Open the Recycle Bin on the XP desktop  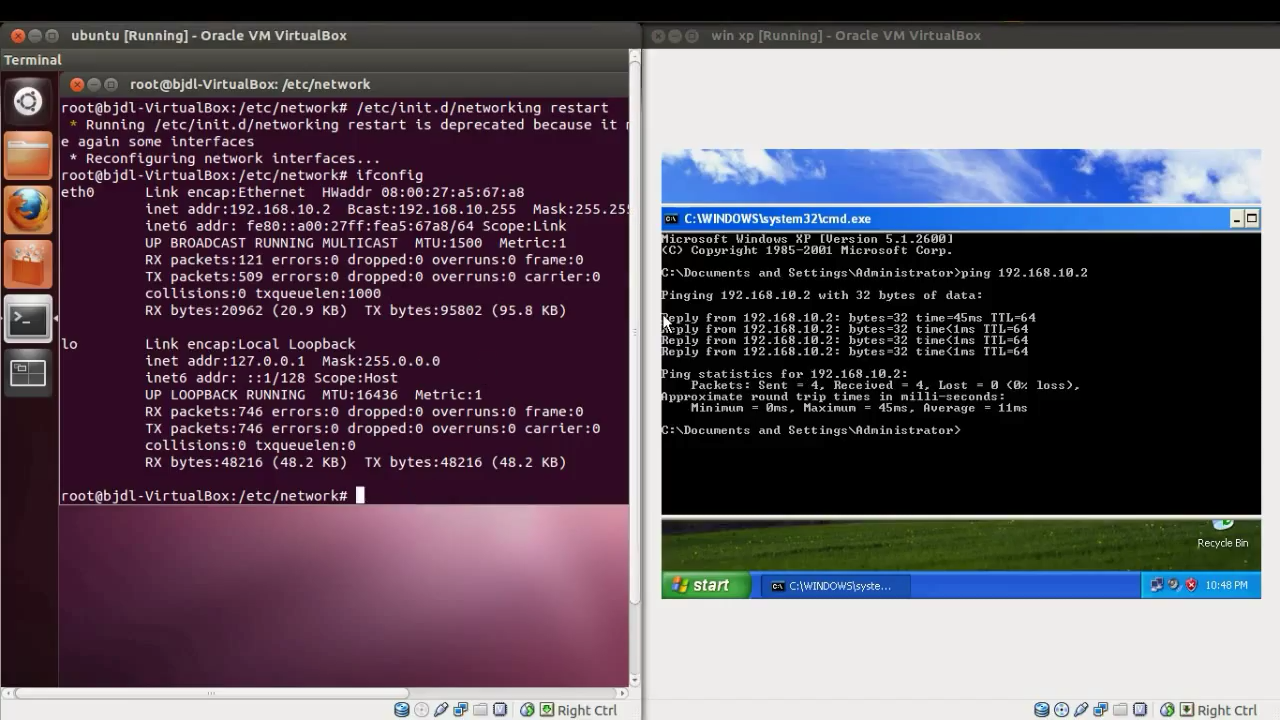(x=1222, y=534)
